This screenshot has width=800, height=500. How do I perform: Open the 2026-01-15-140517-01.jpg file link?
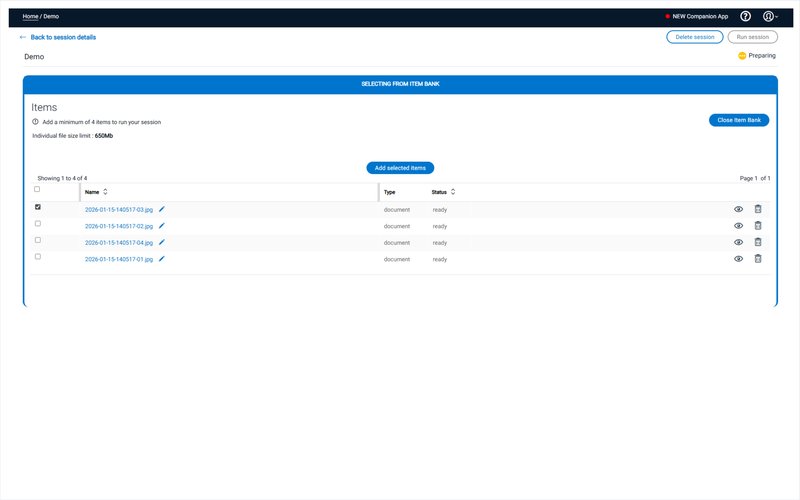point(119,259)
